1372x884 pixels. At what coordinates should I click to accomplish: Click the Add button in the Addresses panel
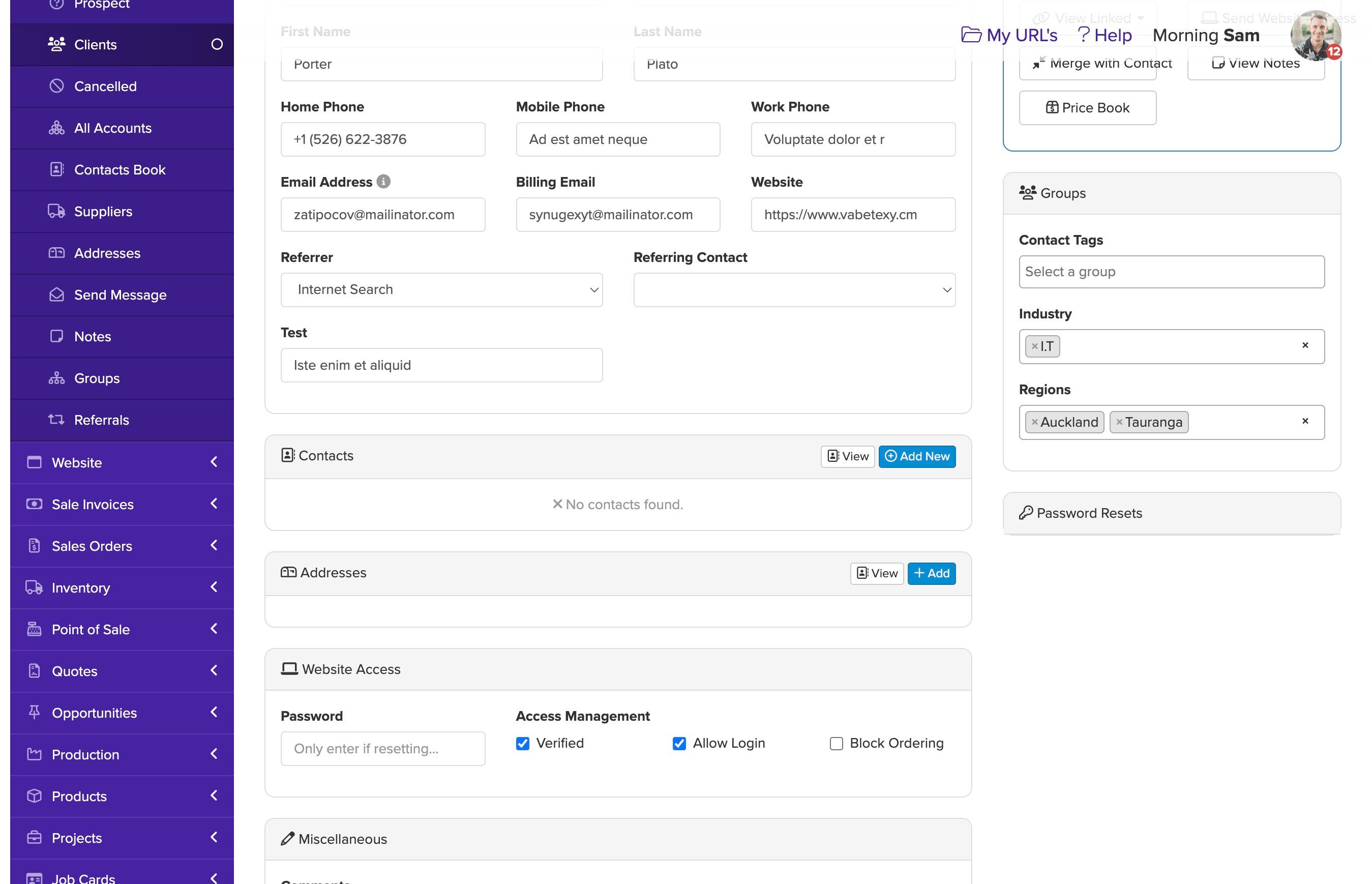[x=931, y=573]
